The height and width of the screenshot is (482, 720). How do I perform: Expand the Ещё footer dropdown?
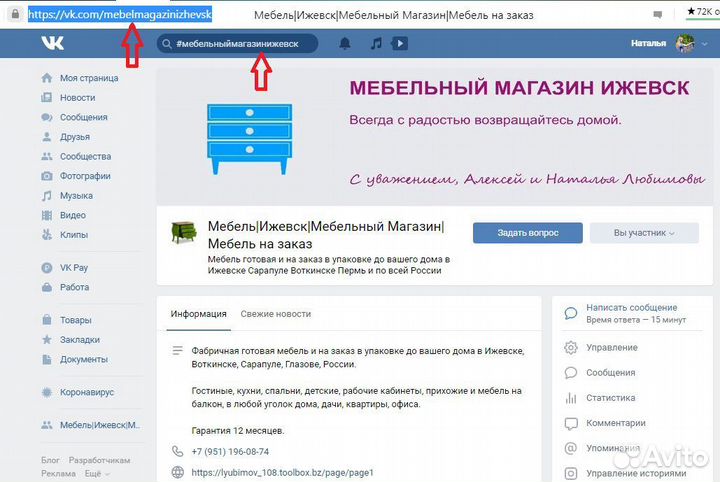tap(97, 473)
